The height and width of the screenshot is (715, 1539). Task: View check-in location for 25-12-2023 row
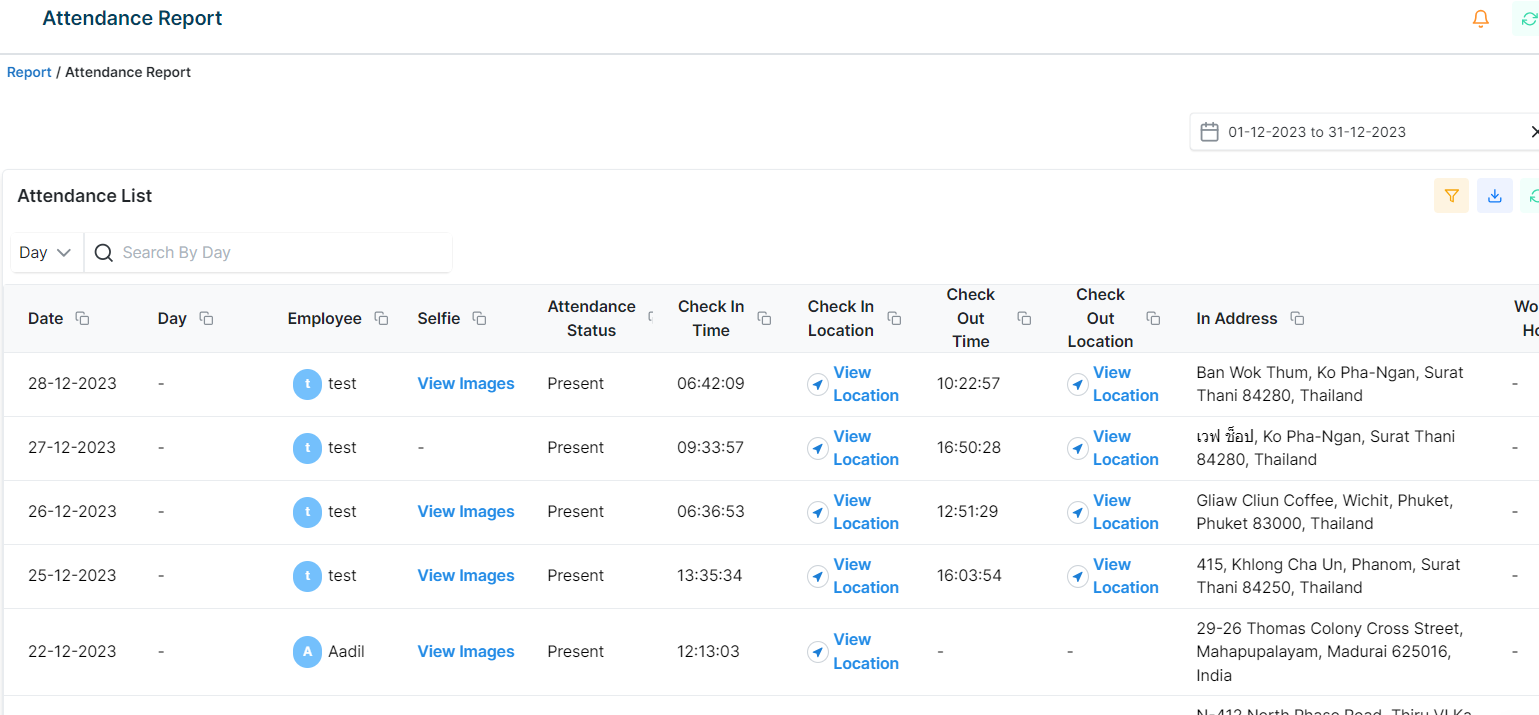865,576
